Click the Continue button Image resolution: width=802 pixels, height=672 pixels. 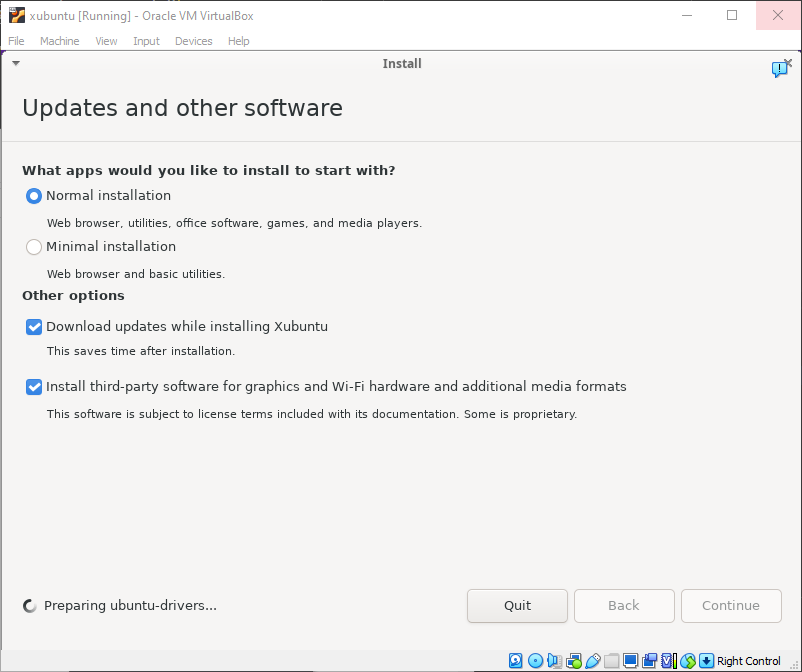tap(731, 606)
